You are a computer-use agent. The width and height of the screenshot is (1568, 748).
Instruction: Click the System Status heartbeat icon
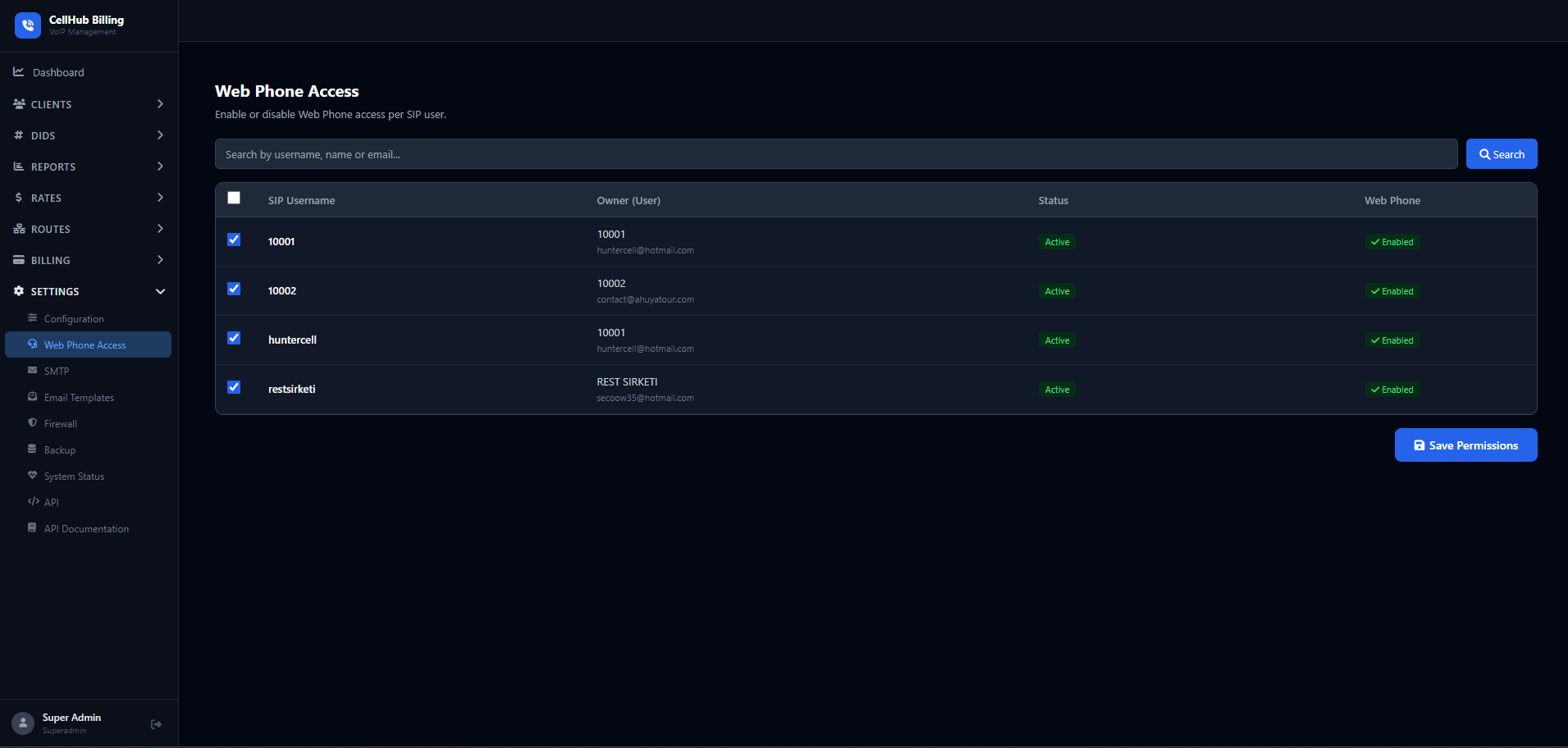33,476
